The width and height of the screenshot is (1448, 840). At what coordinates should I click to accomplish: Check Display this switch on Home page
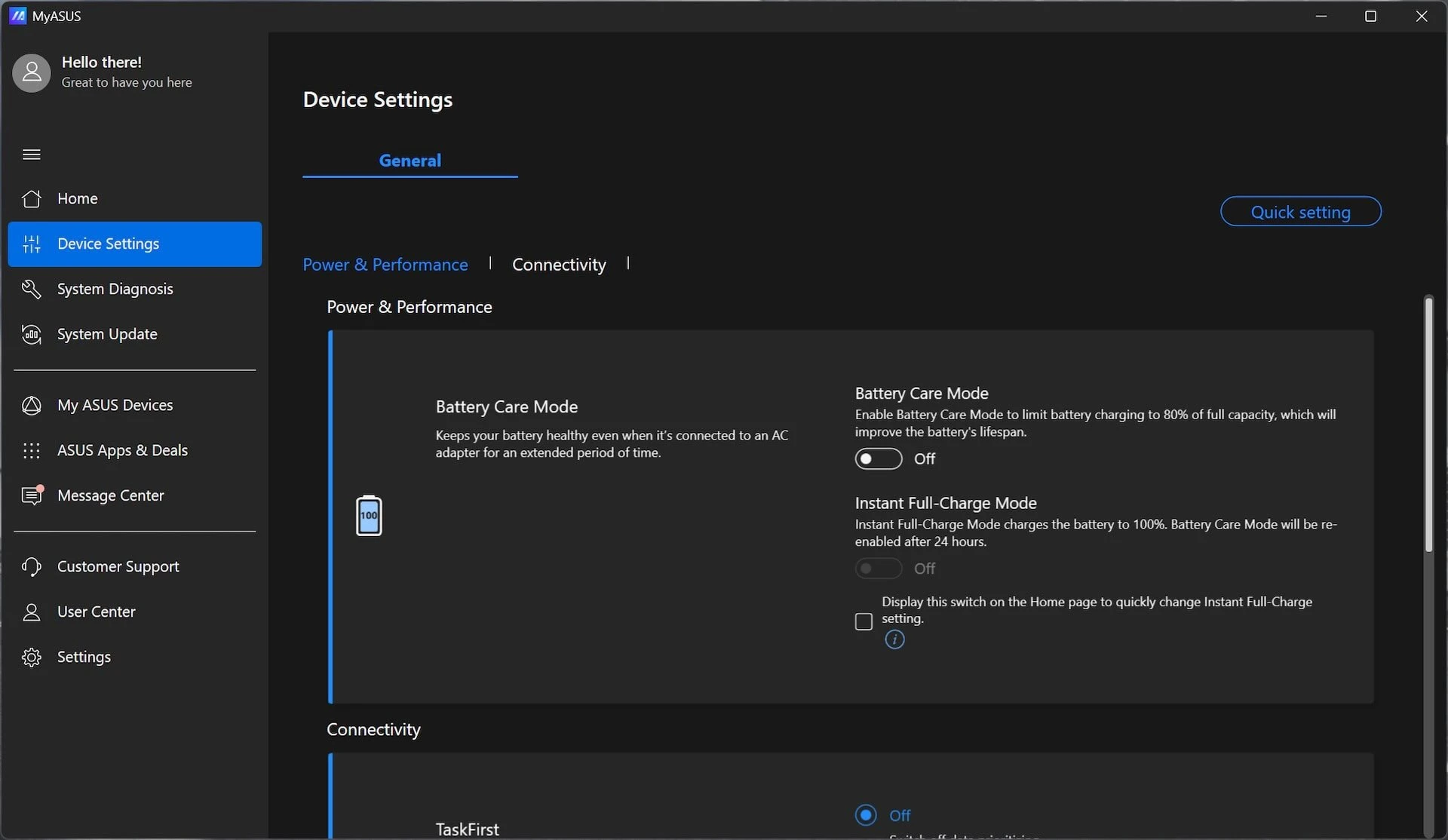click(864, 621)
